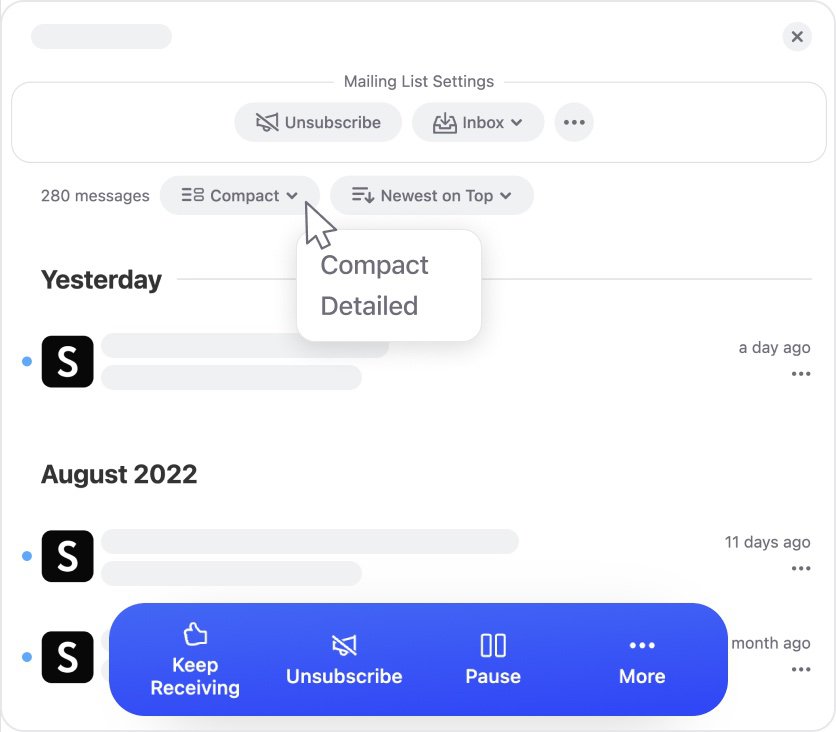Screen dimensions: 836x732
Task: Click the ellipsis menu button in Mailing List Settings
Action: (574, 122)
